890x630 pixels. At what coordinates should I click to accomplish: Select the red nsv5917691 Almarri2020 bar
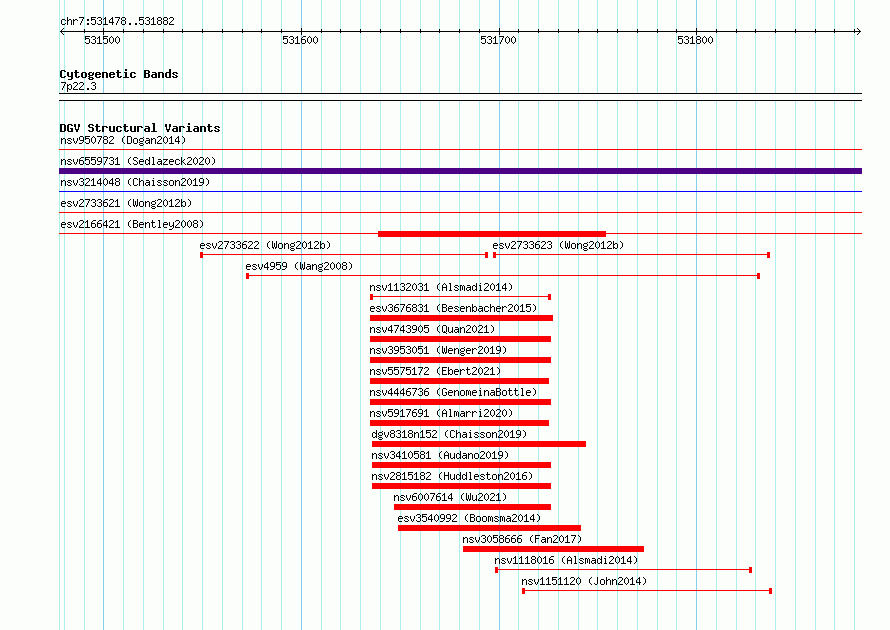pyautogui.click(x=459, y=423)
